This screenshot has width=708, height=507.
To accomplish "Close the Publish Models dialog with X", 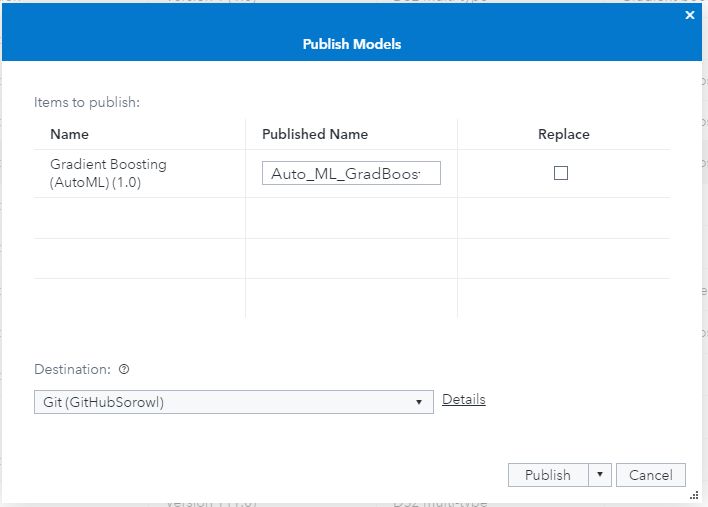I will (x=689, y=15).
